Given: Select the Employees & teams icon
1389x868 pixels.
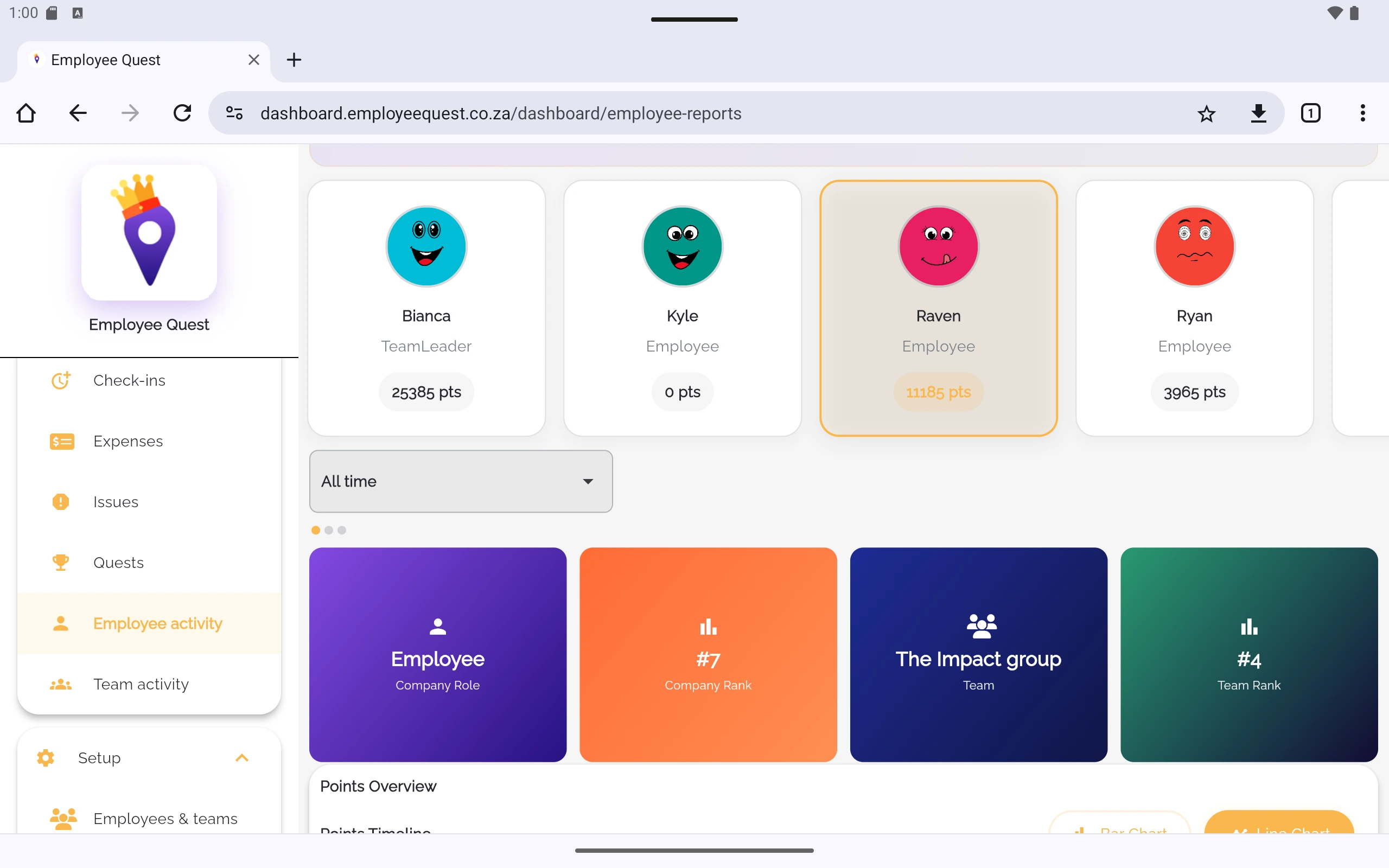Looking at the screenshot, I should [x=62, y=819].
